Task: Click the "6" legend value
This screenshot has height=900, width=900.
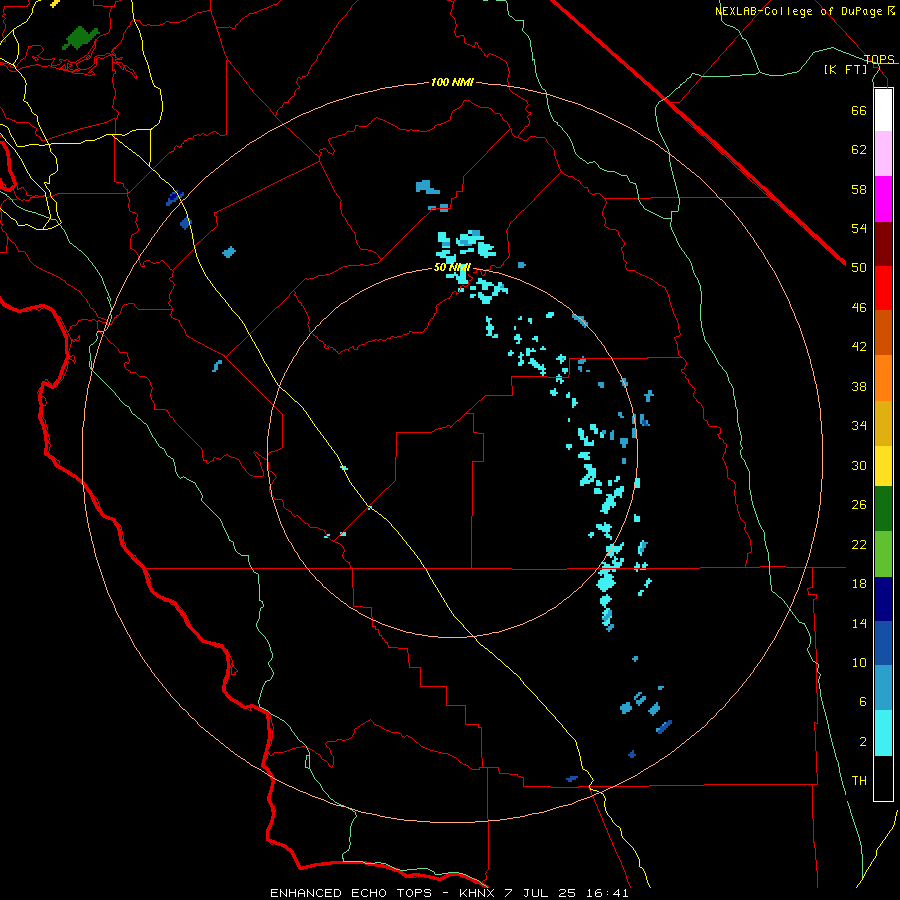Action: 863,702
